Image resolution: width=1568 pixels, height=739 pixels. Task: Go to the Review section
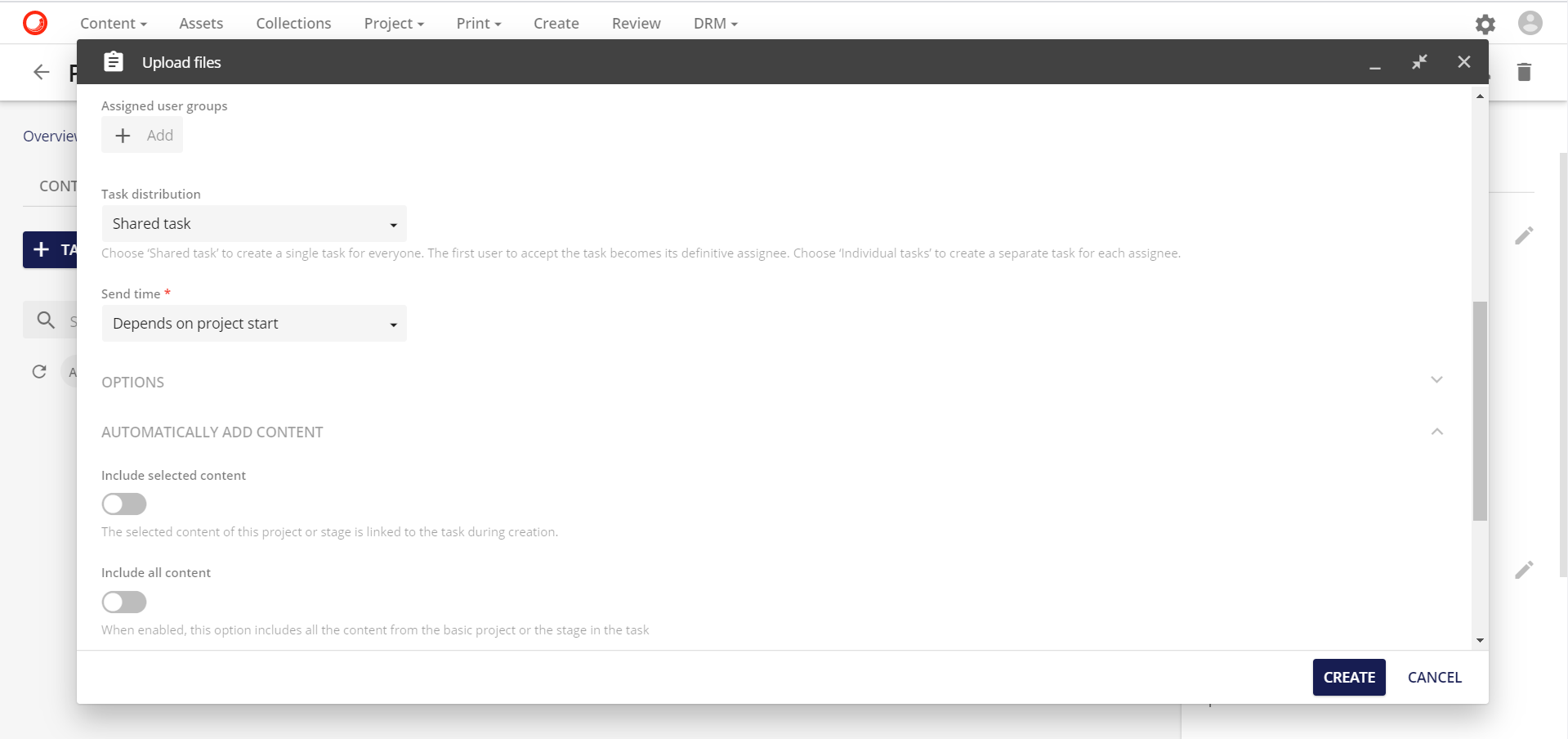click(636, 23)
